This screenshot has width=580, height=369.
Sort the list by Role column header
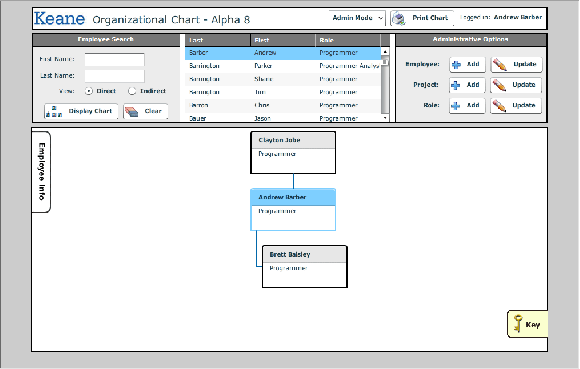(348, 40)
